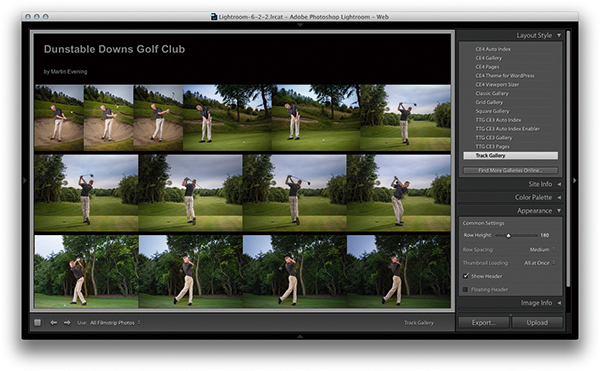Select highlighted Track Gallery layout
600x371 pixels.
click(x=510, y=155)
